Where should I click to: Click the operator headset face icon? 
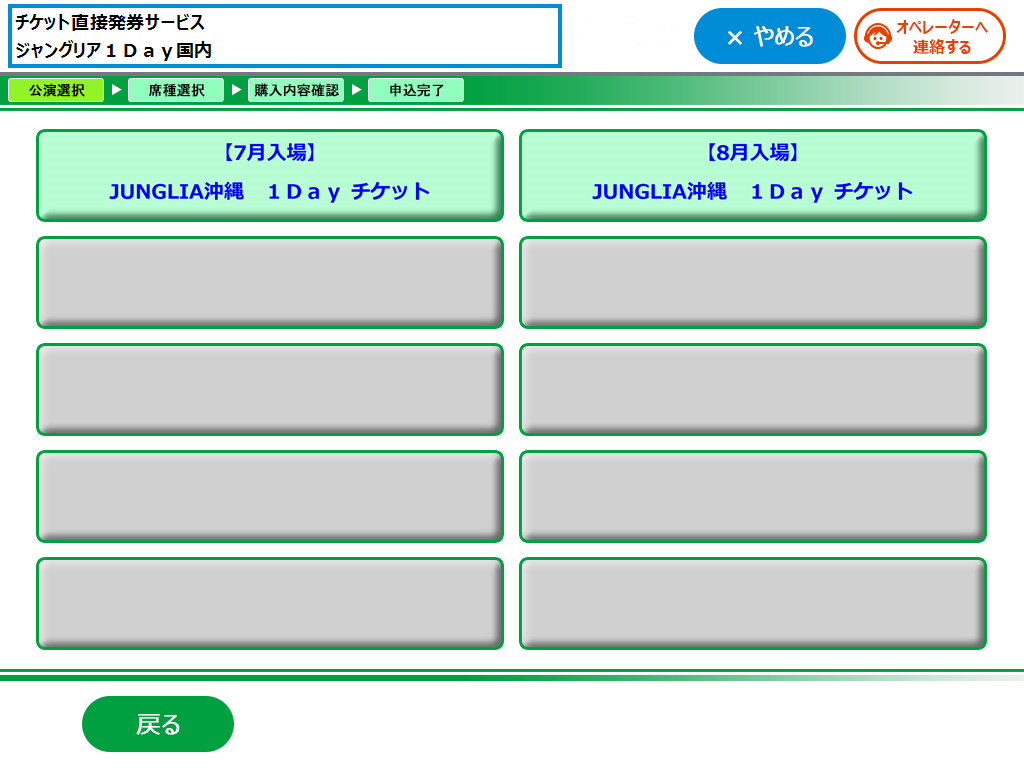(x=878, y=37)
